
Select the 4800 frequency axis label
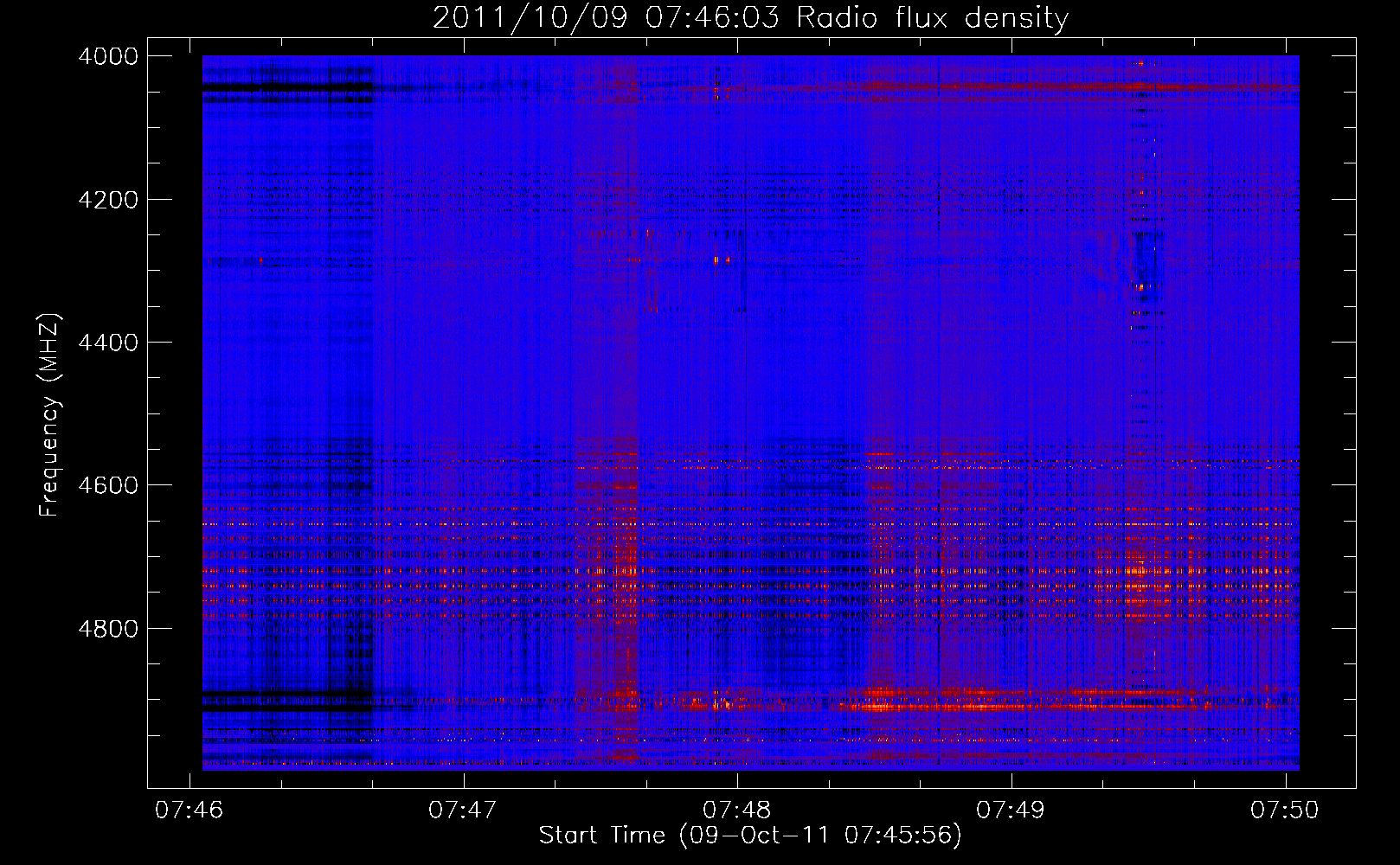pos(108,629)
